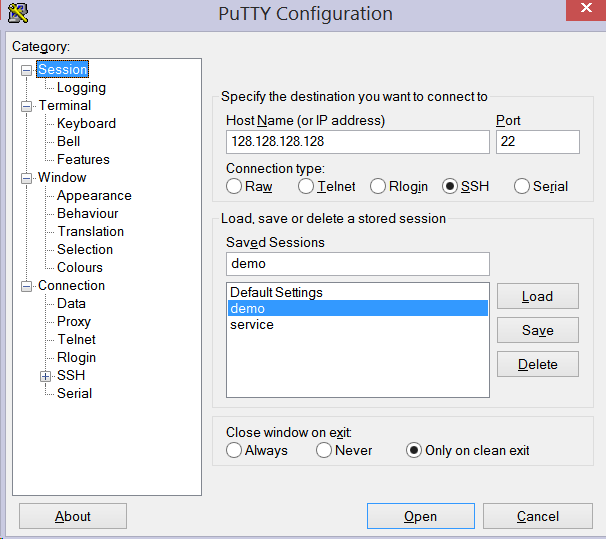Open the Translation category

click(90, 231)
